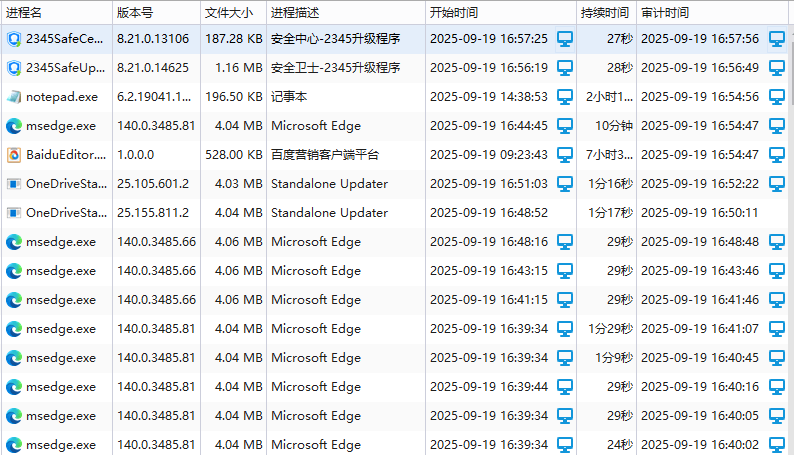Click the audit time 2025-09-19 16:50:11
This screenshot has height=455, width=794.
click(x=700, y=213)
